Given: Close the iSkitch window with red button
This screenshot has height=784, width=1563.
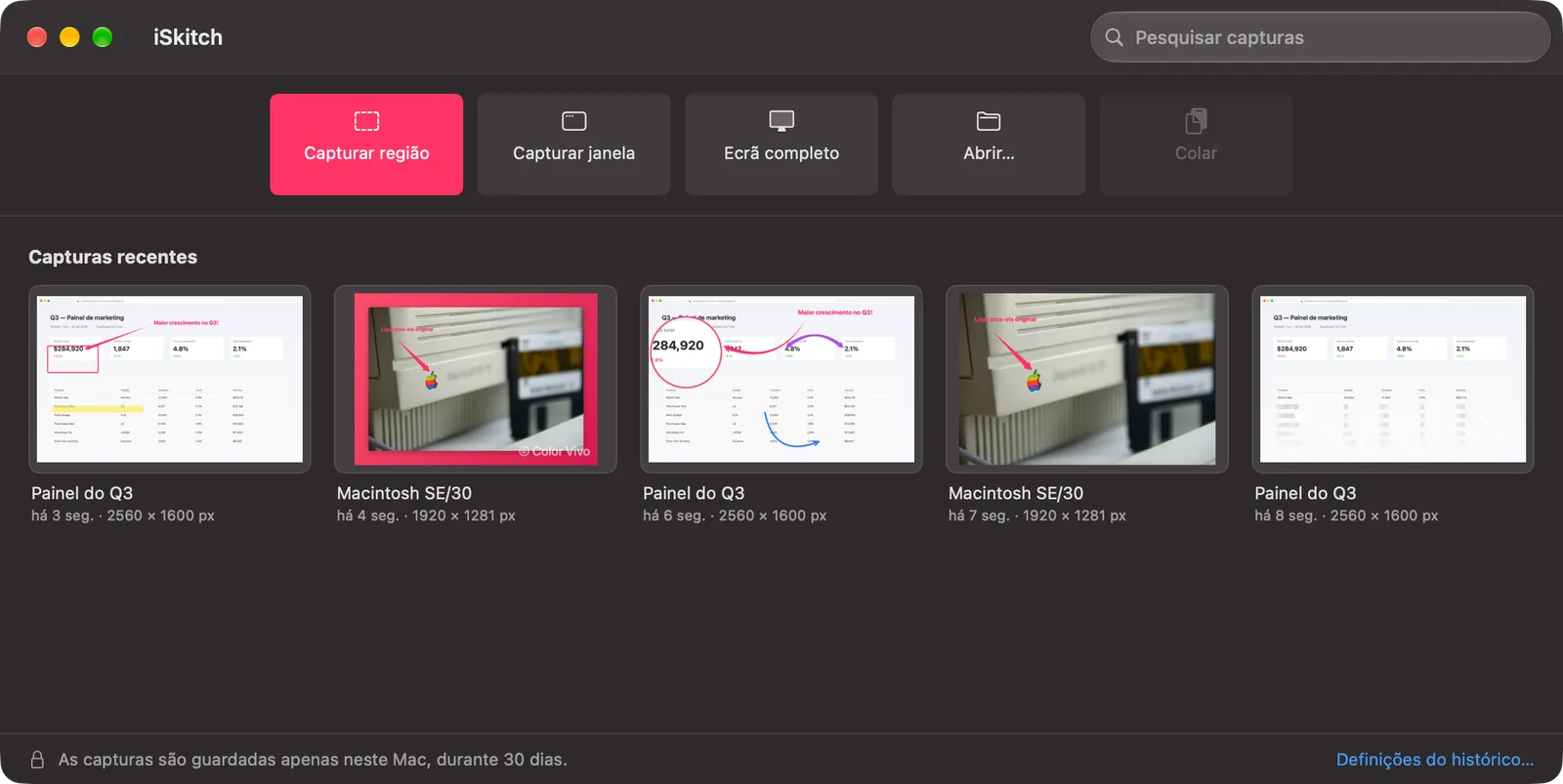Looking at the screenshot, I should click(37, 37).
